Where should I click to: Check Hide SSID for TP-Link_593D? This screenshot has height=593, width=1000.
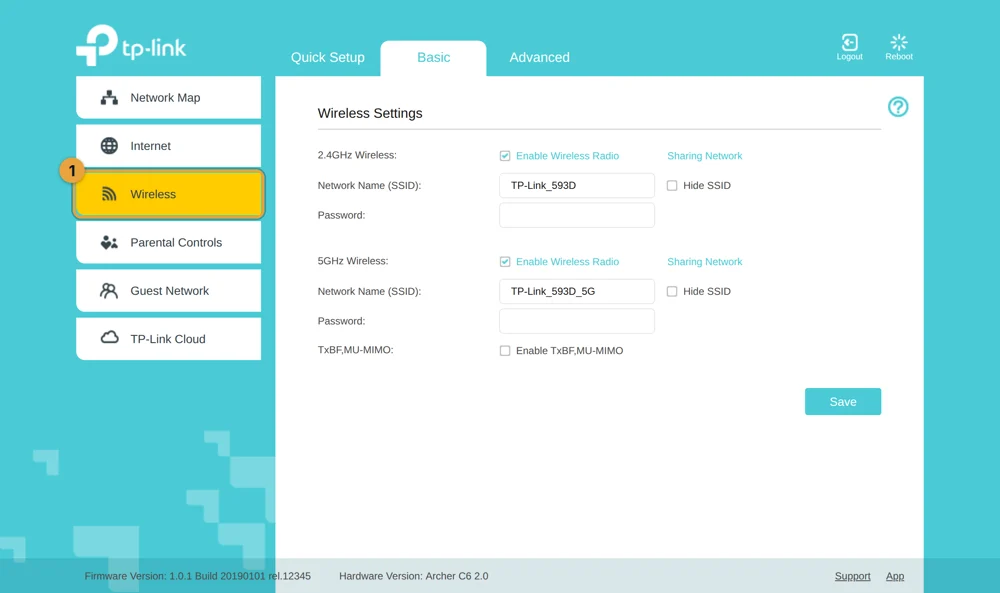(672, 186)
